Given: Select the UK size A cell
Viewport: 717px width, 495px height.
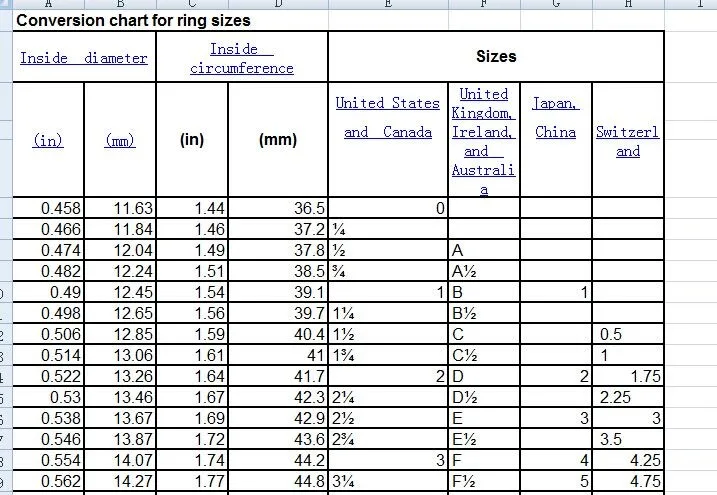Looking at the screenshot, I should point(484,250).
